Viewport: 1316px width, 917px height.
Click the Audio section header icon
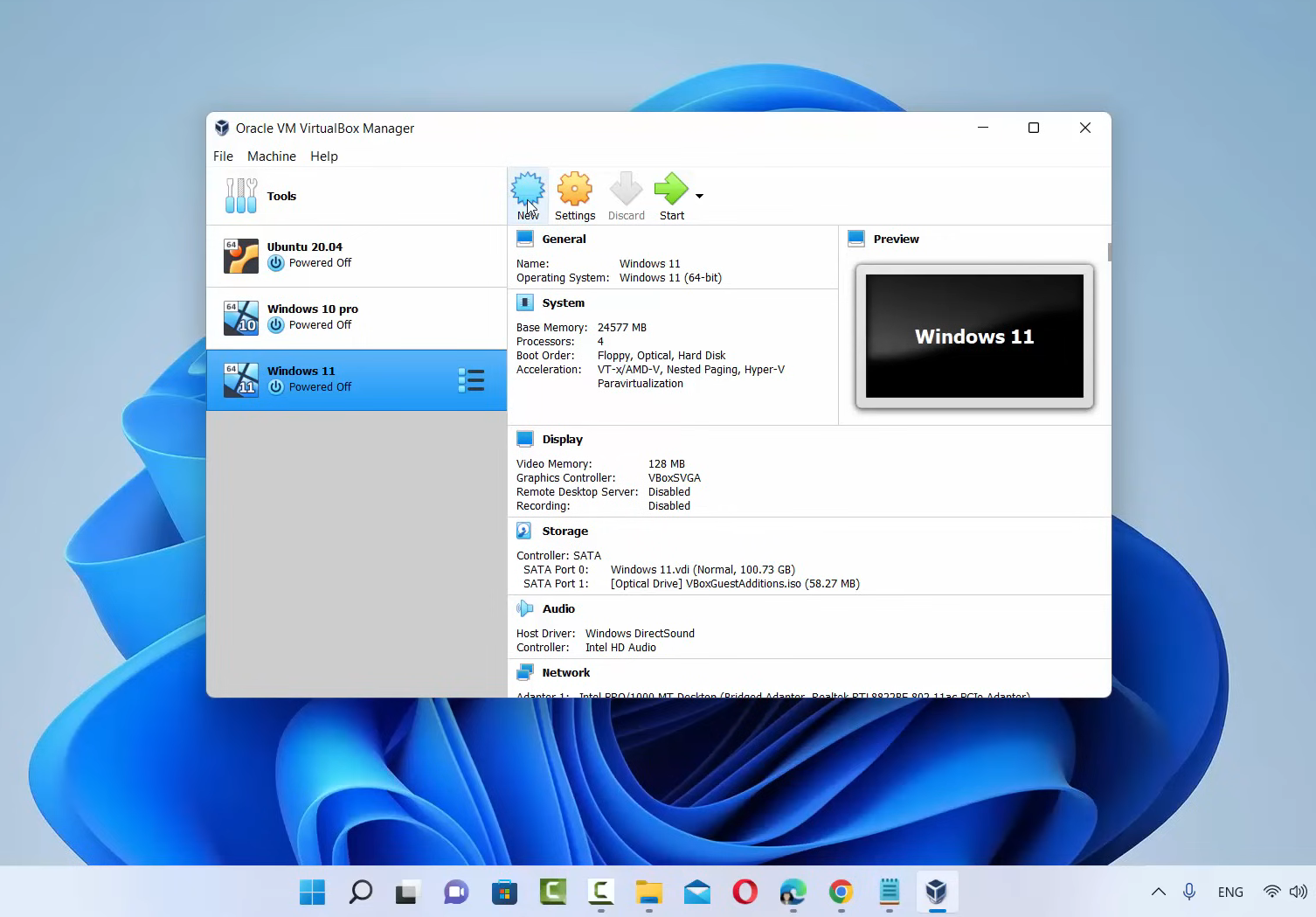click(x=525, y=608)
